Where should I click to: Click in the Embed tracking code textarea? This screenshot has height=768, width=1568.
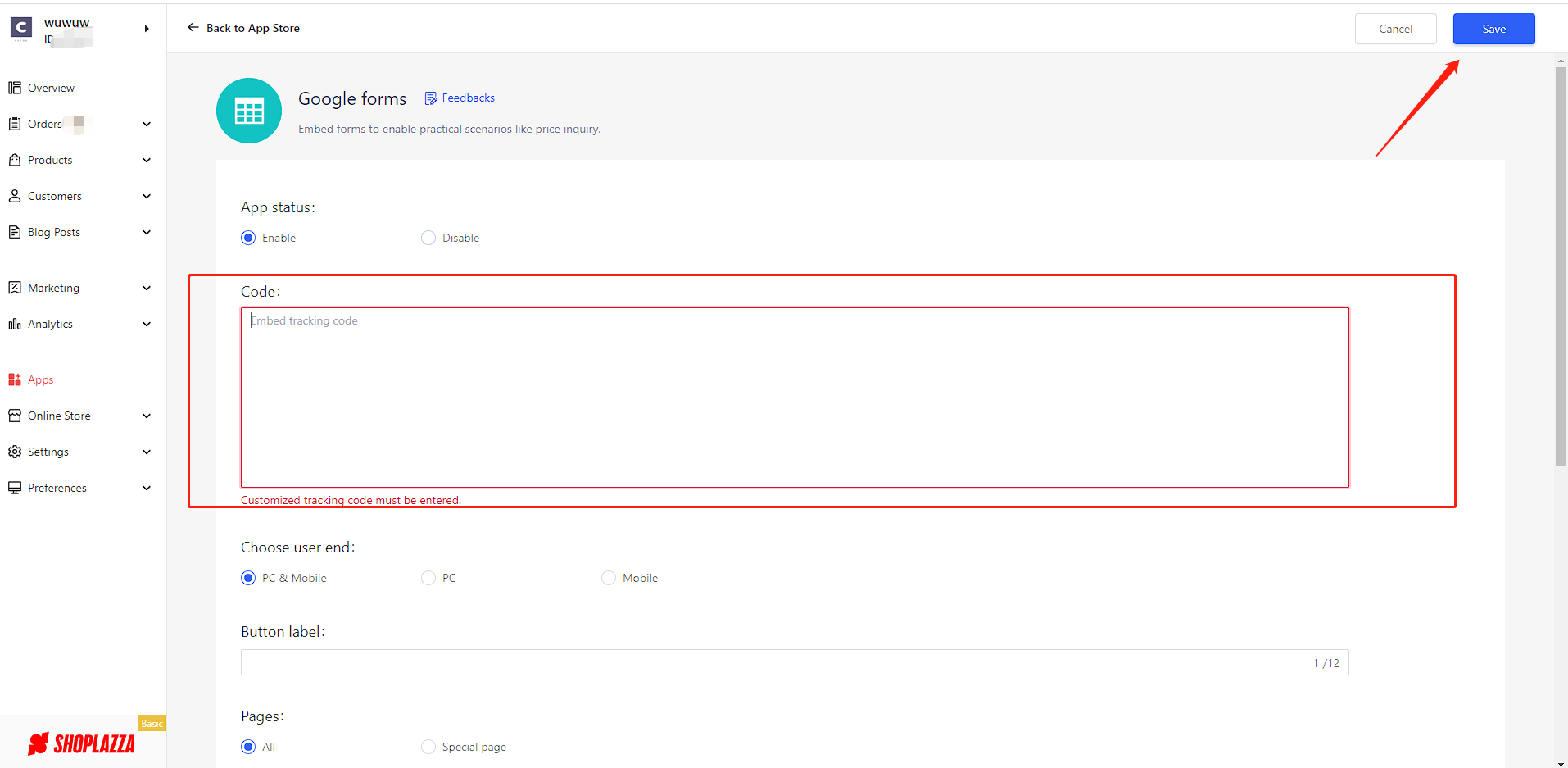tap(795, 398)
